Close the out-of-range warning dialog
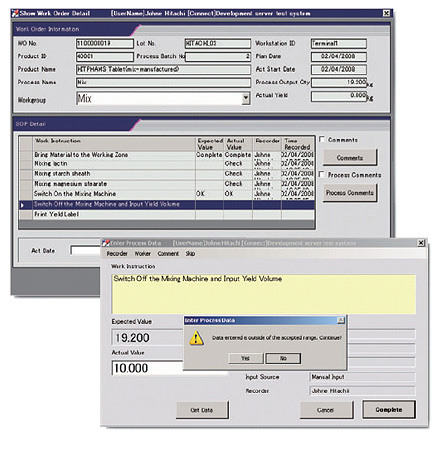Viewport: 437px width, 450px height. tap(341, 320)
